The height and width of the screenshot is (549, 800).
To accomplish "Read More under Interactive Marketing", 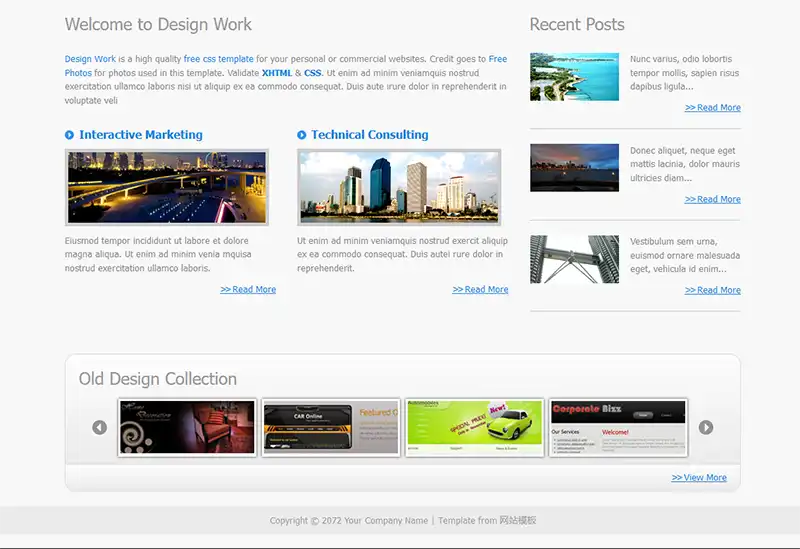I will (x=248, y=289).
